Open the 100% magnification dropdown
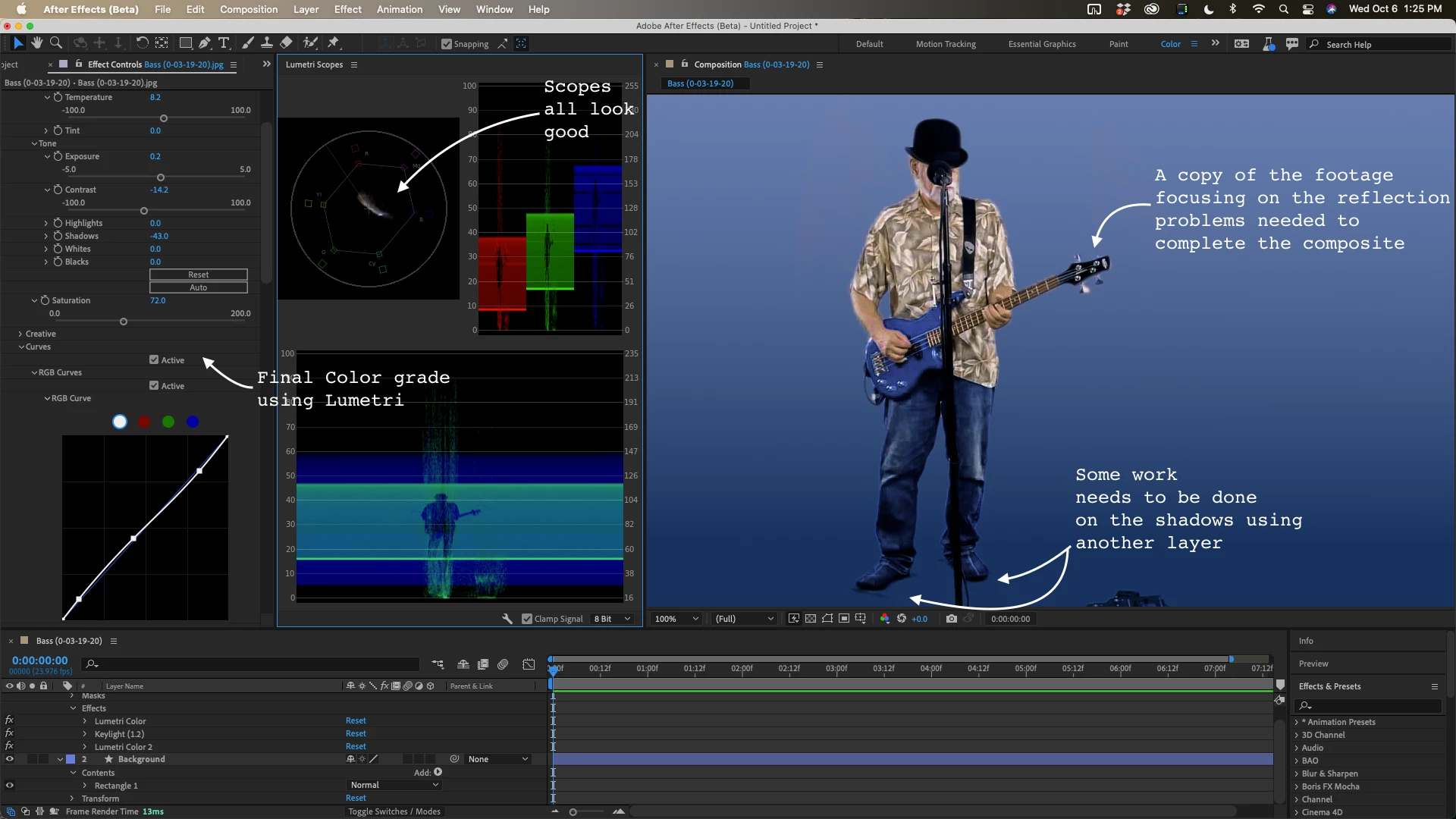The width and height of the screenshot is (1456, 819). (x=677, y=619)
